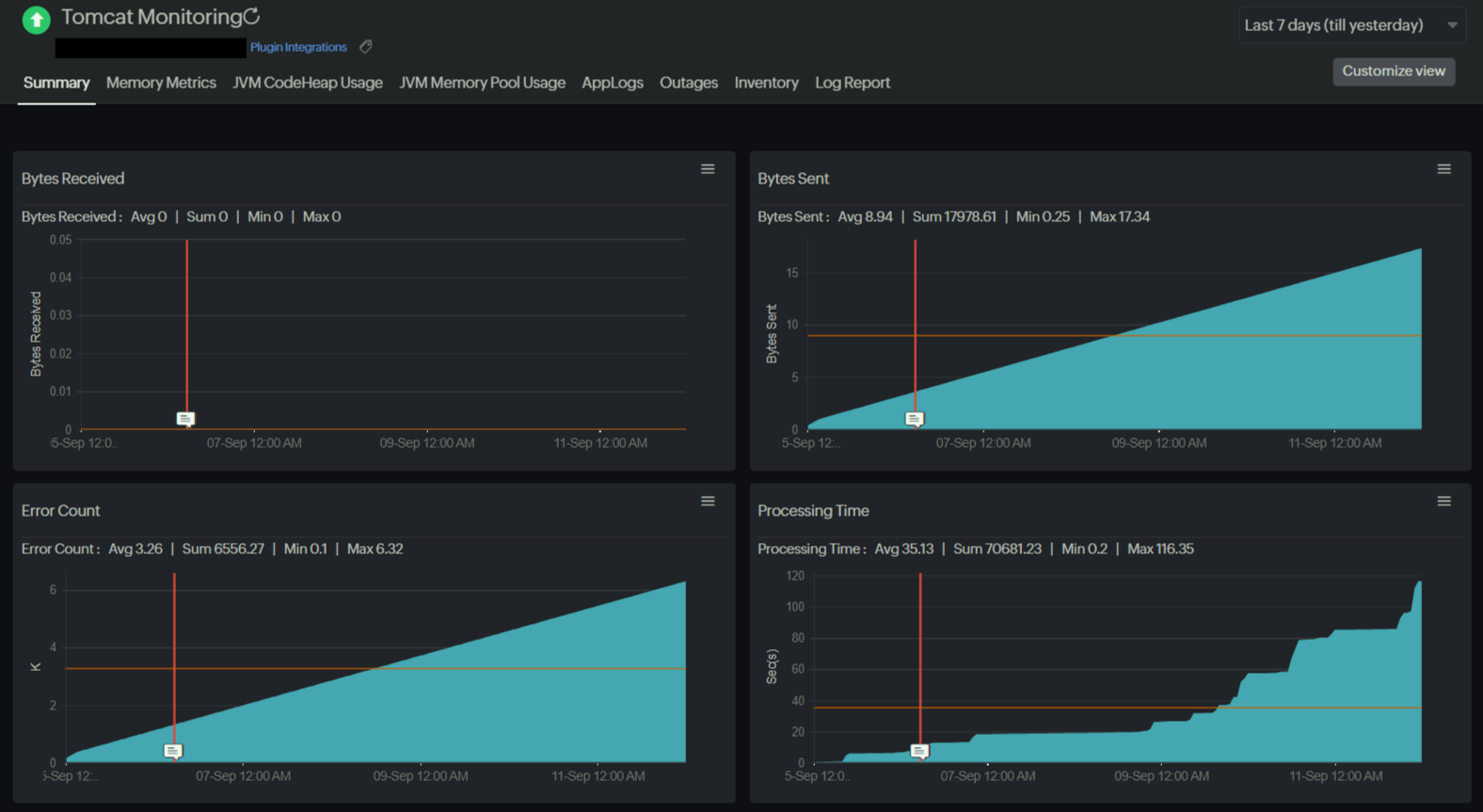The image size is (1483, 812).
Task: Open the Processing Time chart hamburger menu
Action: [x=1443, y=502]
